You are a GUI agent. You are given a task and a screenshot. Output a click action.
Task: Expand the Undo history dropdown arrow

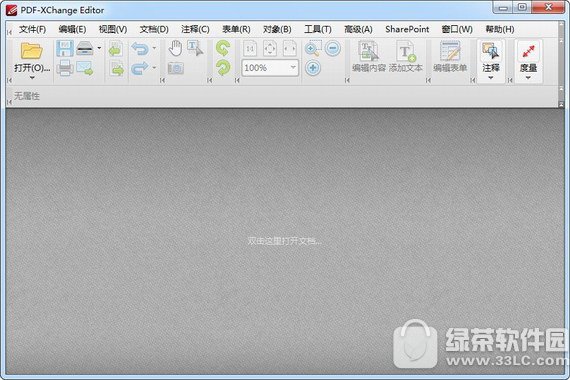point(154,48)
